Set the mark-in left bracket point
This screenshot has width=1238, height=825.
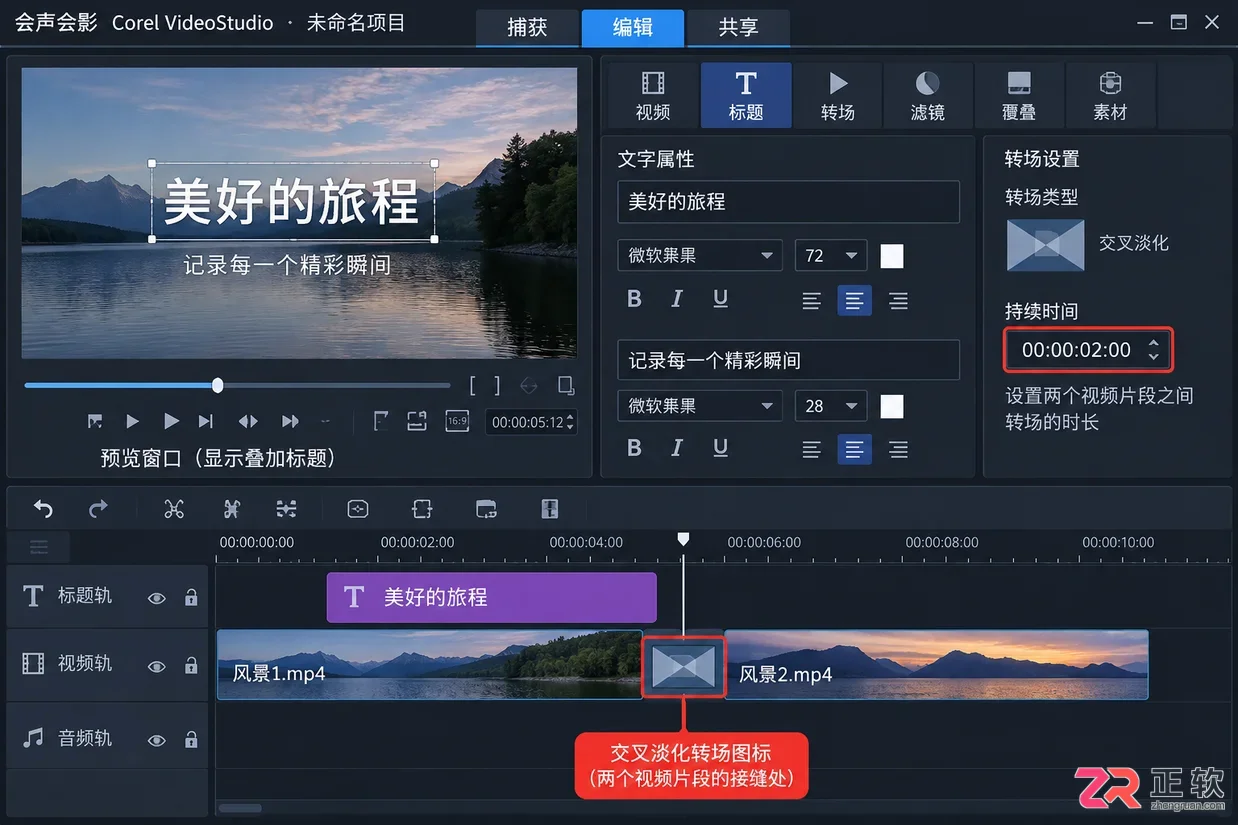click(x=474, y=386)
